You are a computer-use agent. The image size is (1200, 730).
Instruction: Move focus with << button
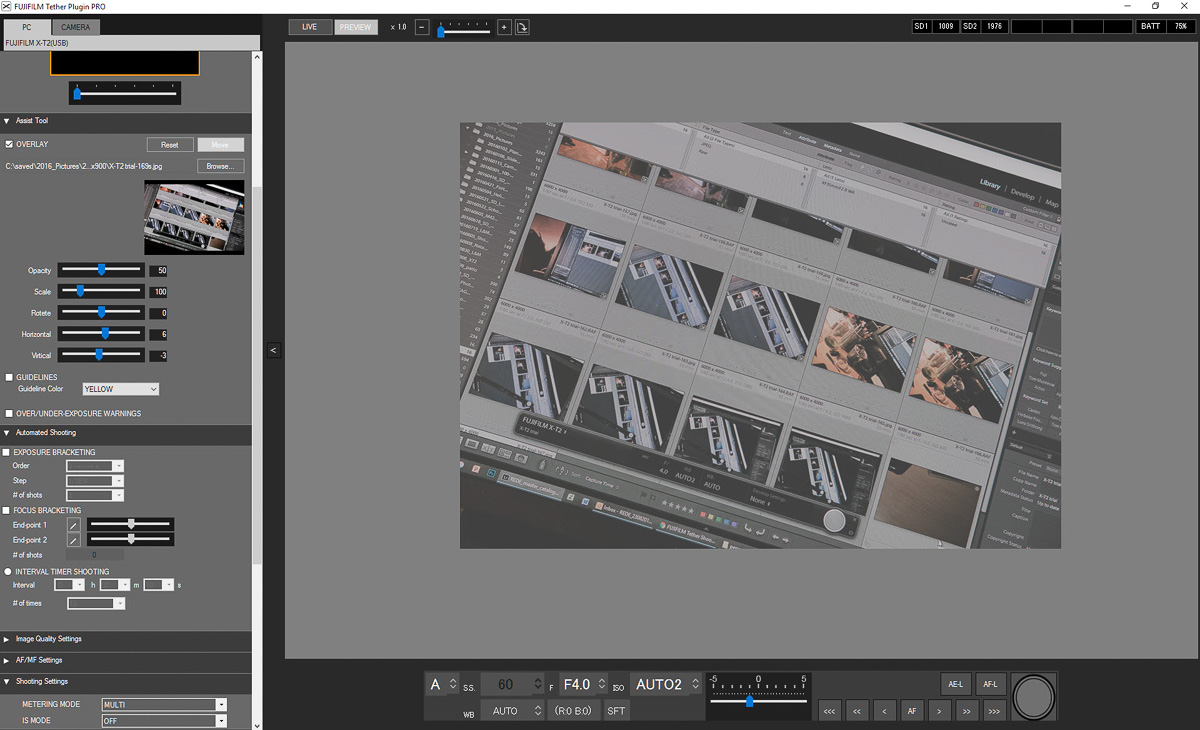(856, 711)
